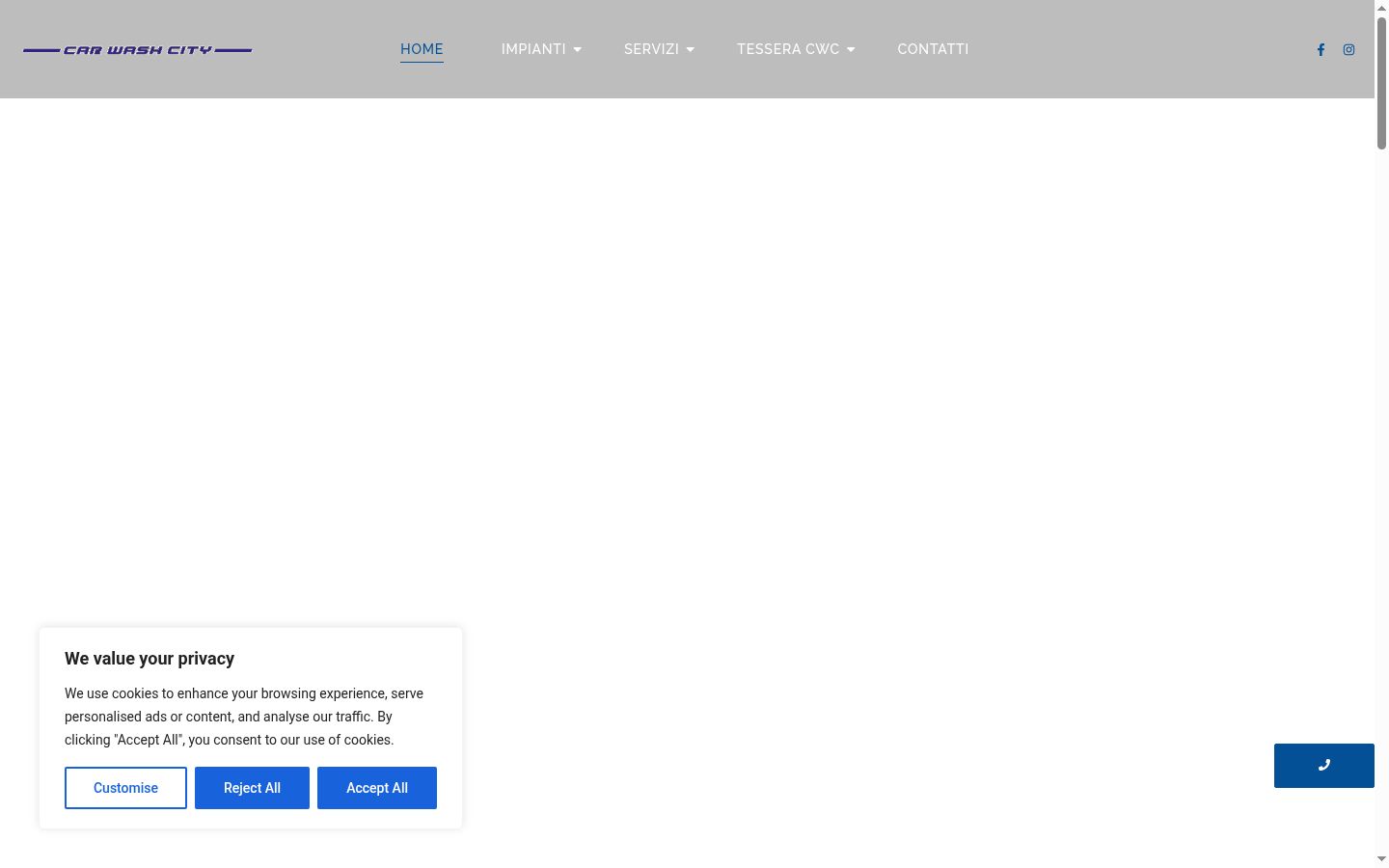Open the Contatti menu item
This screenshot has width=1389, height=868.
pyautogui.click(x=933, y=49)
